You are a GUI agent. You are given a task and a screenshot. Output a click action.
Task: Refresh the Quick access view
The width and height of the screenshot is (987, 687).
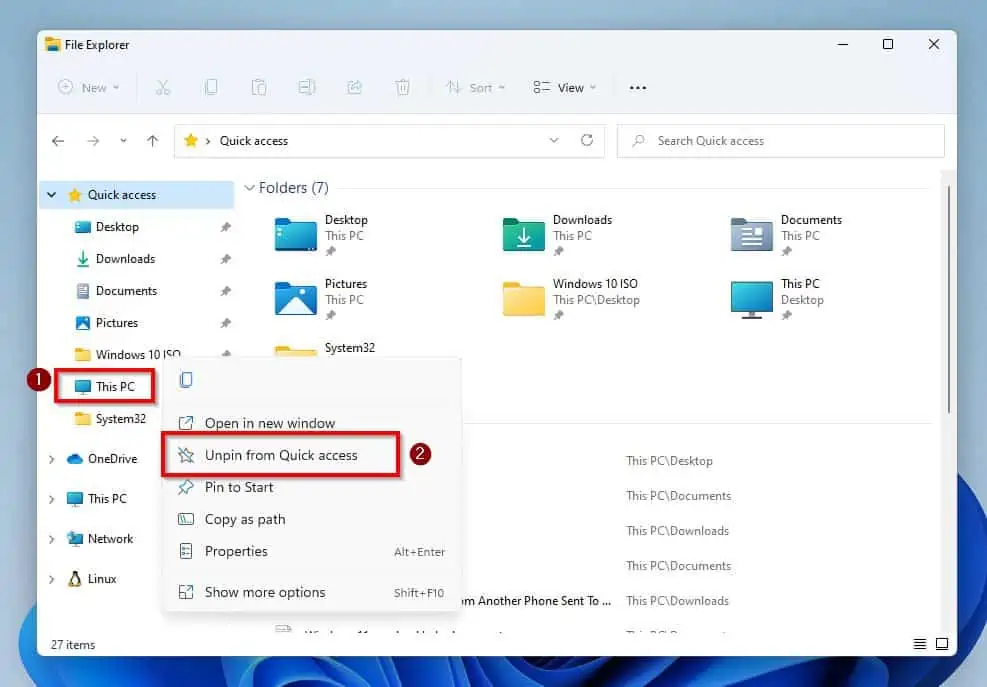point(587,140)
